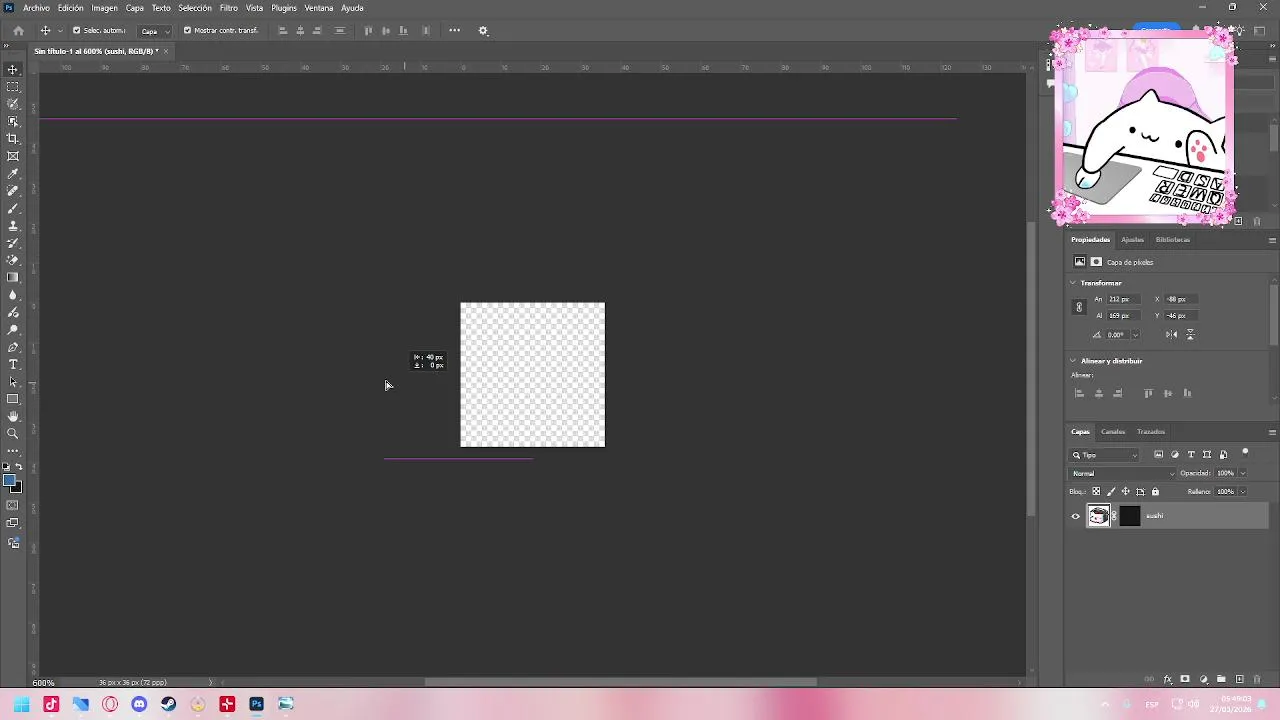
Task: Open the Ventana menu
Action: pos(319,8)
